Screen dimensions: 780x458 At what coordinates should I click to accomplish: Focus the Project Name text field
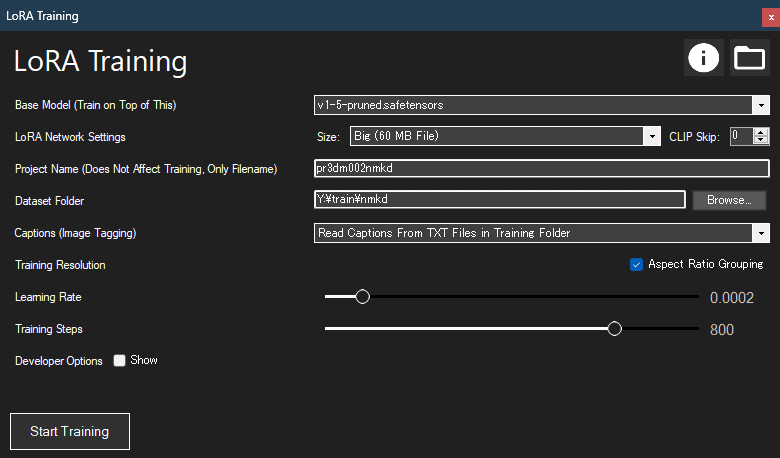[x=541, y=168]
